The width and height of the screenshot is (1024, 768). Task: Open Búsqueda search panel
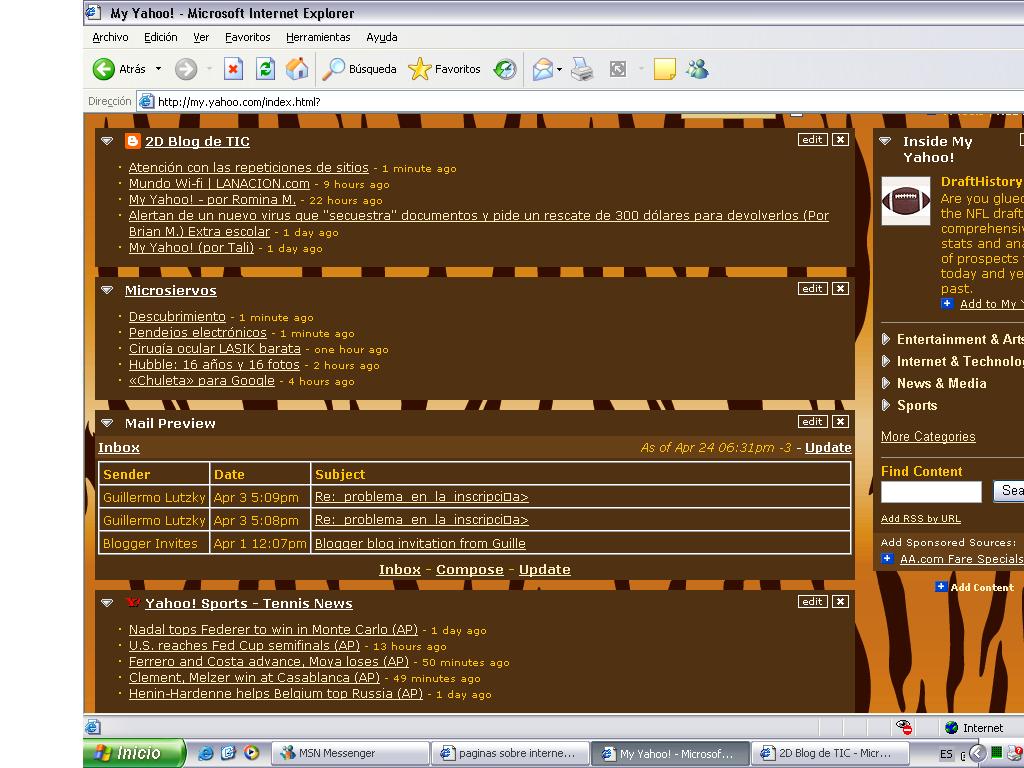360,69
